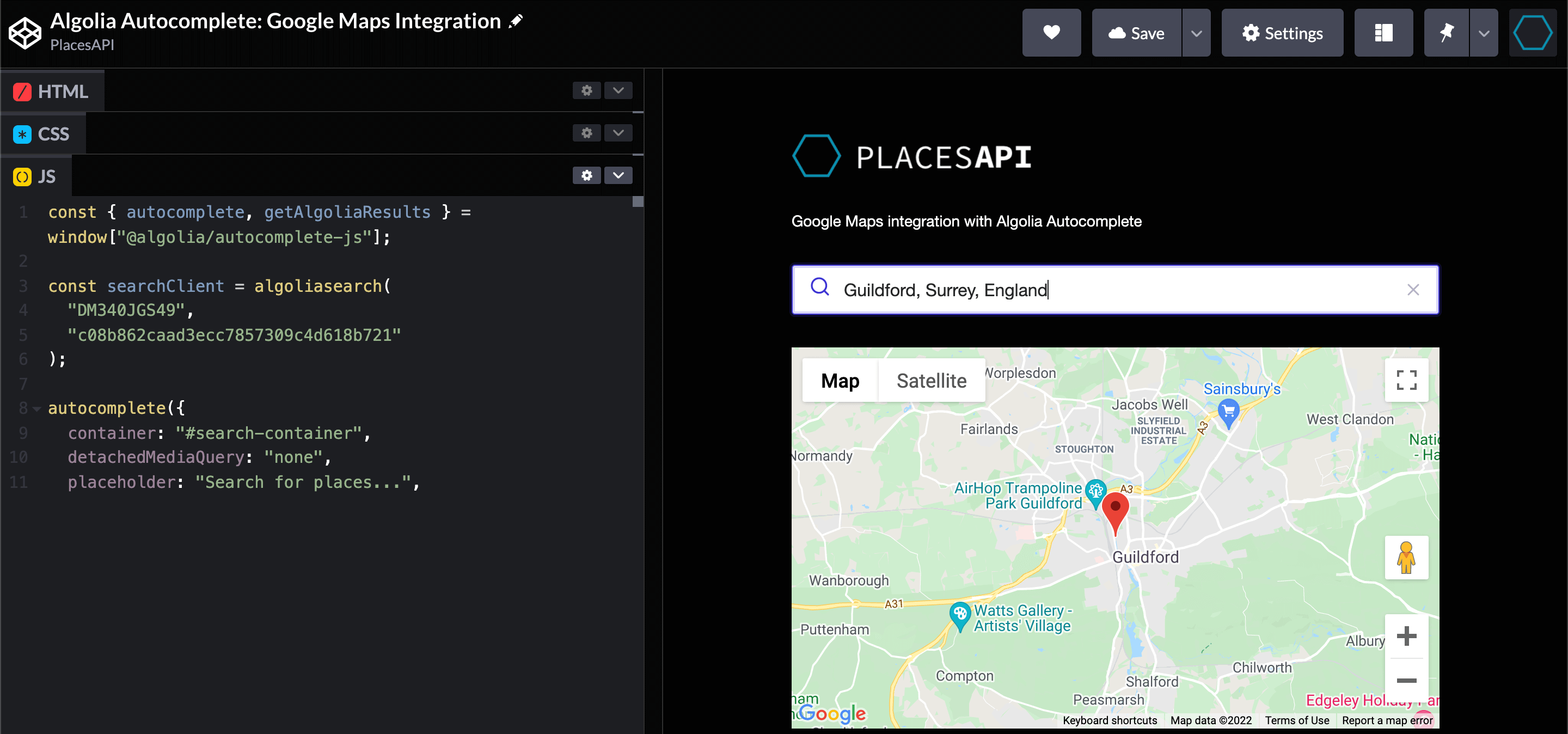Screen dimensions: 1568x734
Task: Zoom in using the map plus control
Action: tap(1407, 636)
